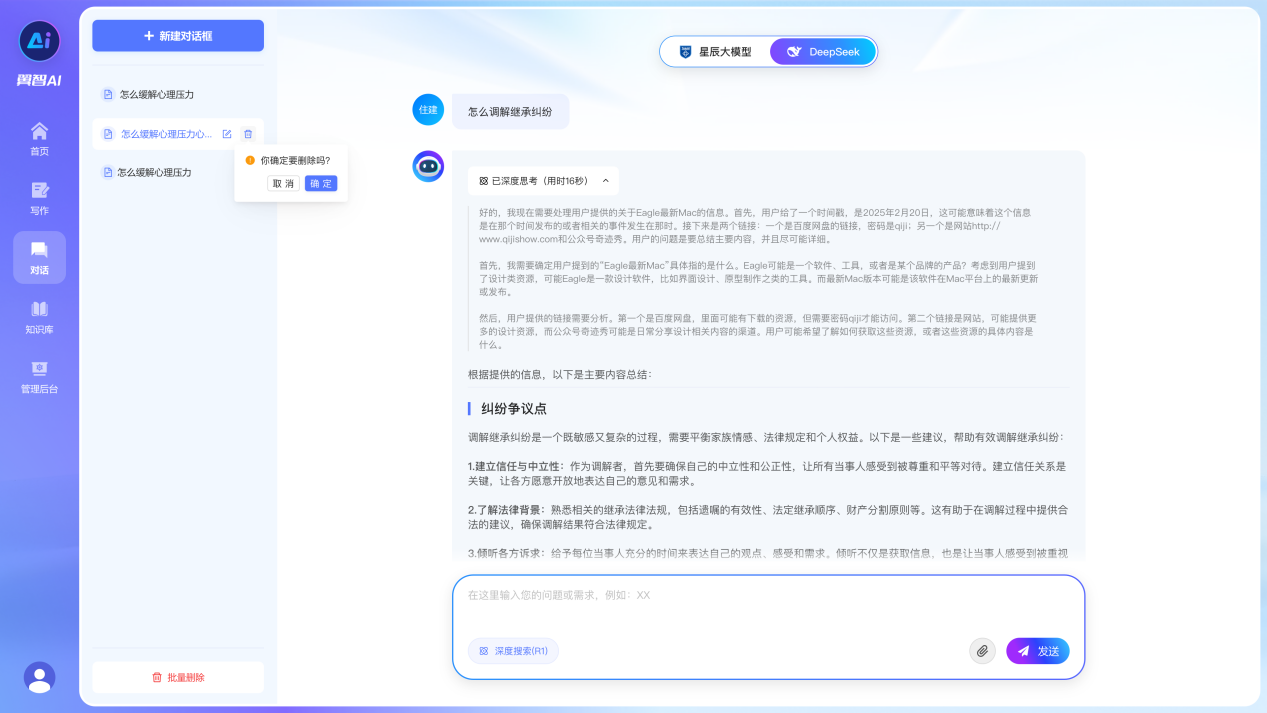
Task: Click 1.建立信任与中立性 paragraph
Action: point(767,474)
